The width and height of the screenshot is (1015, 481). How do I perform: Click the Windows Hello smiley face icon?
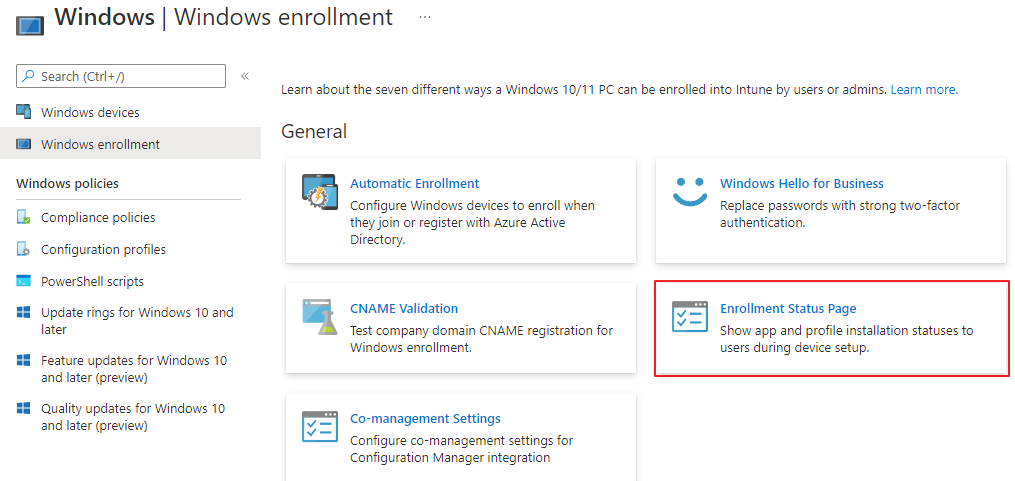point(690,192)
